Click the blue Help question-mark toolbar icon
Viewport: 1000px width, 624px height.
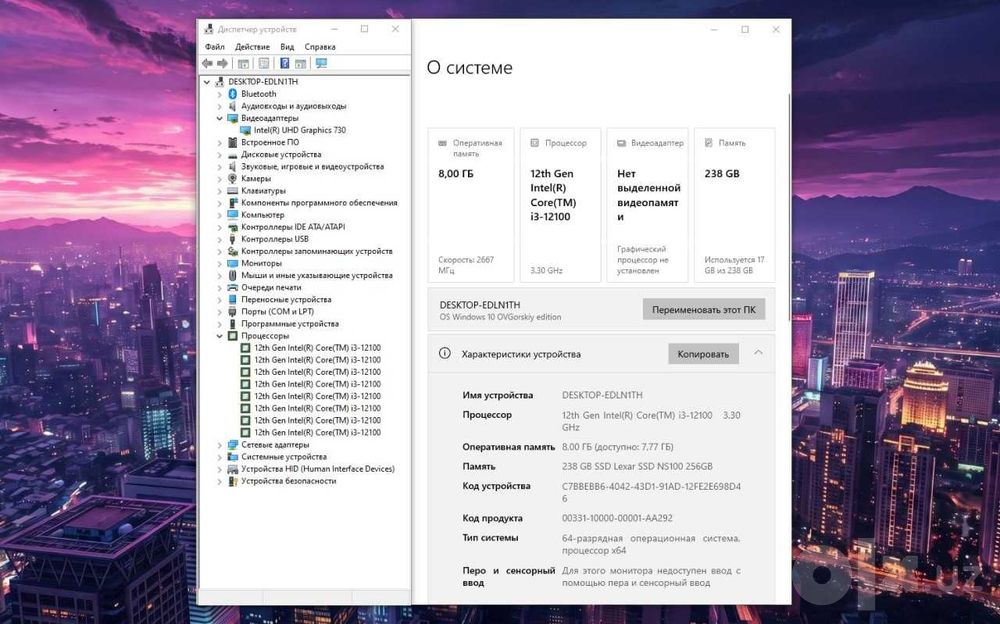(284, 63)
